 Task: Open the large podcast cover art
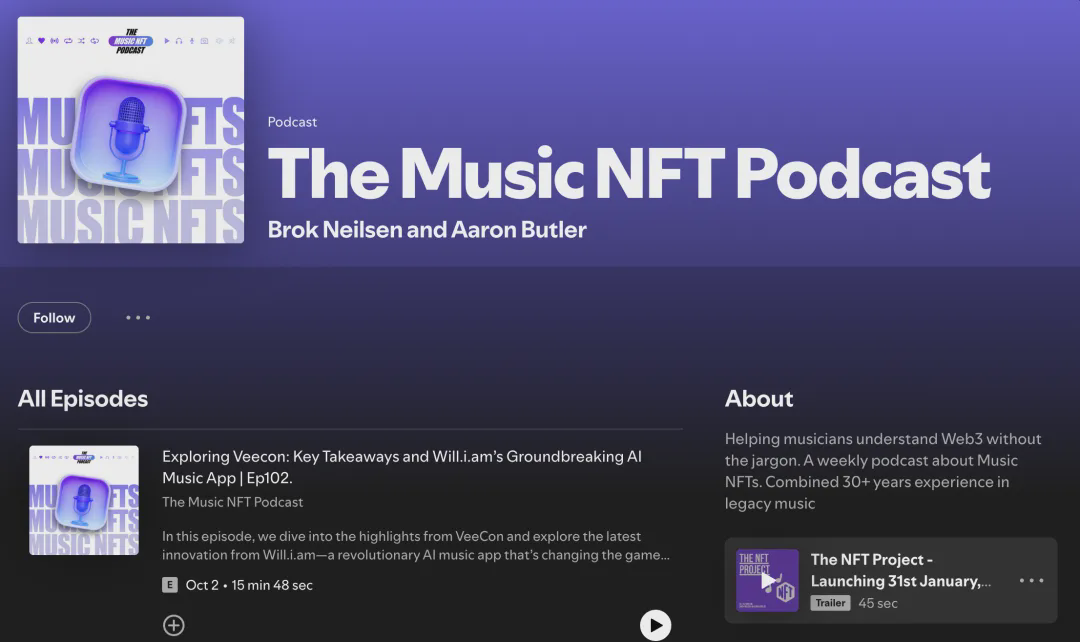click(x=131, y=130)
